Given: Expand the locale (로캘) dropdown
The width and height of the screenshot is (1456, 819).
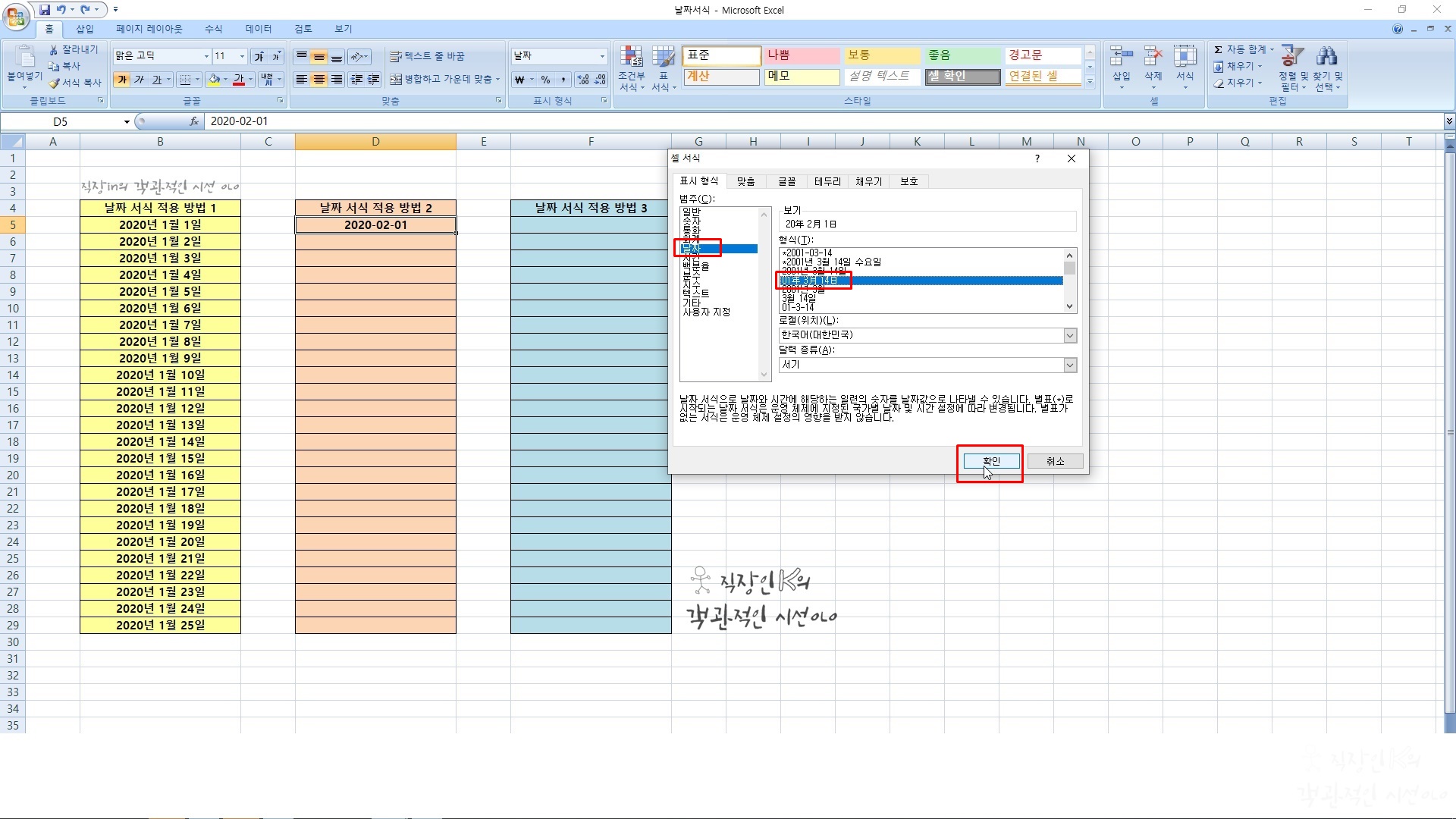Looking at the screenshot, I should [x=1069, y=335].
